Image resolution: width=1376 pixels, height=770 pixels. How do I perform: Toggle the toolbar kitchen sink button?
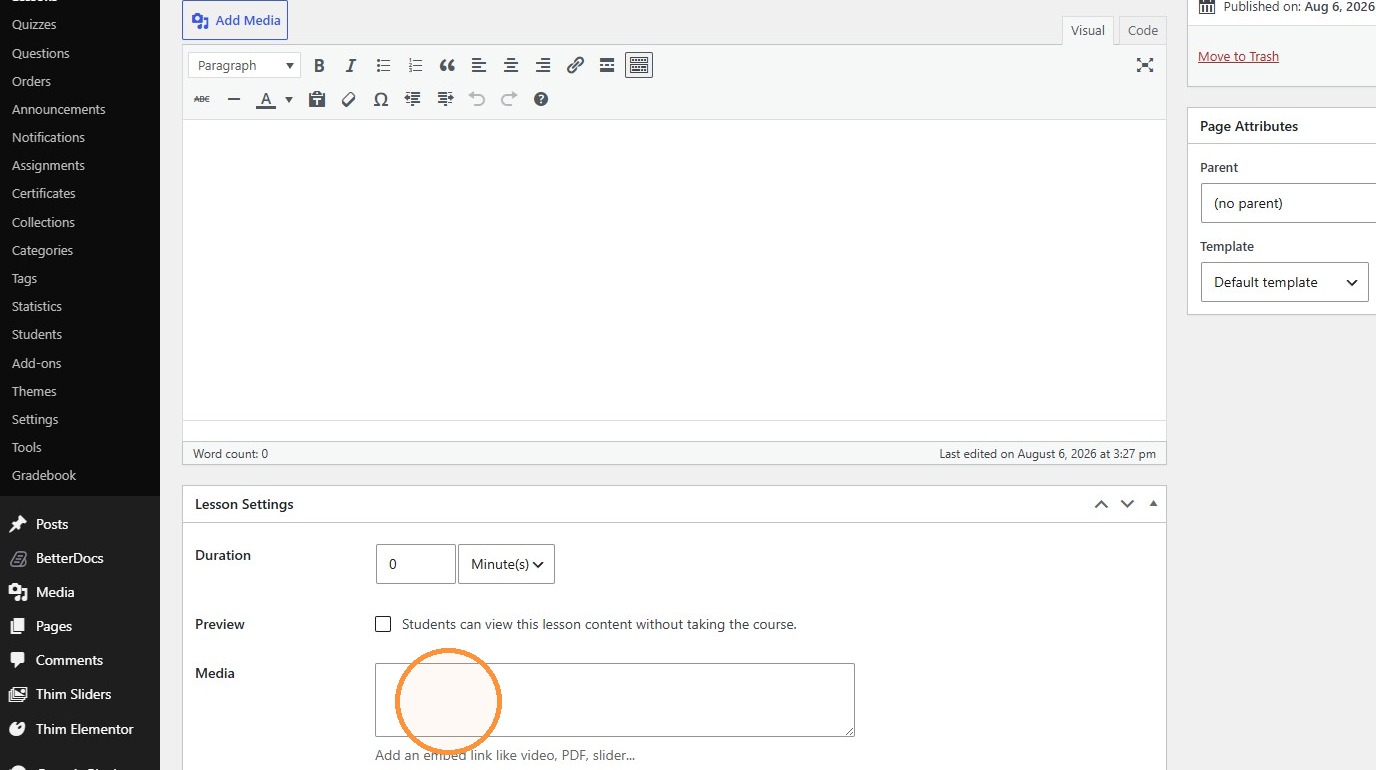pos(639,65)
